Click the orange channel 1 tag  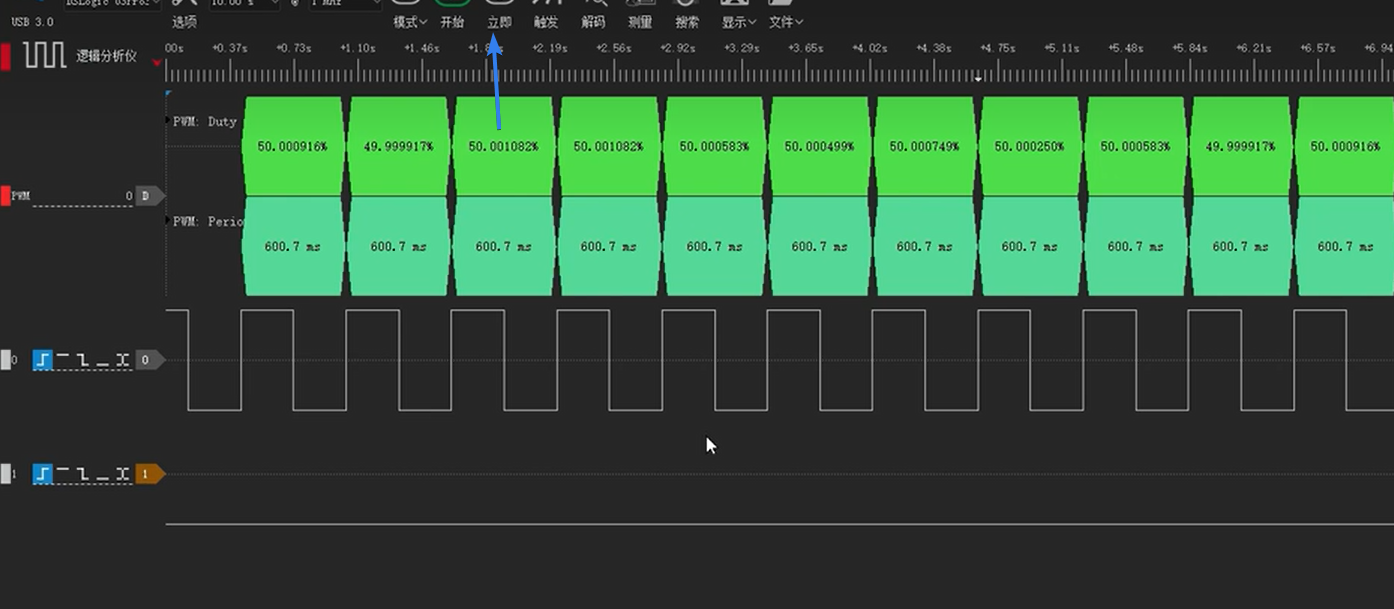[x=147, y=474]
